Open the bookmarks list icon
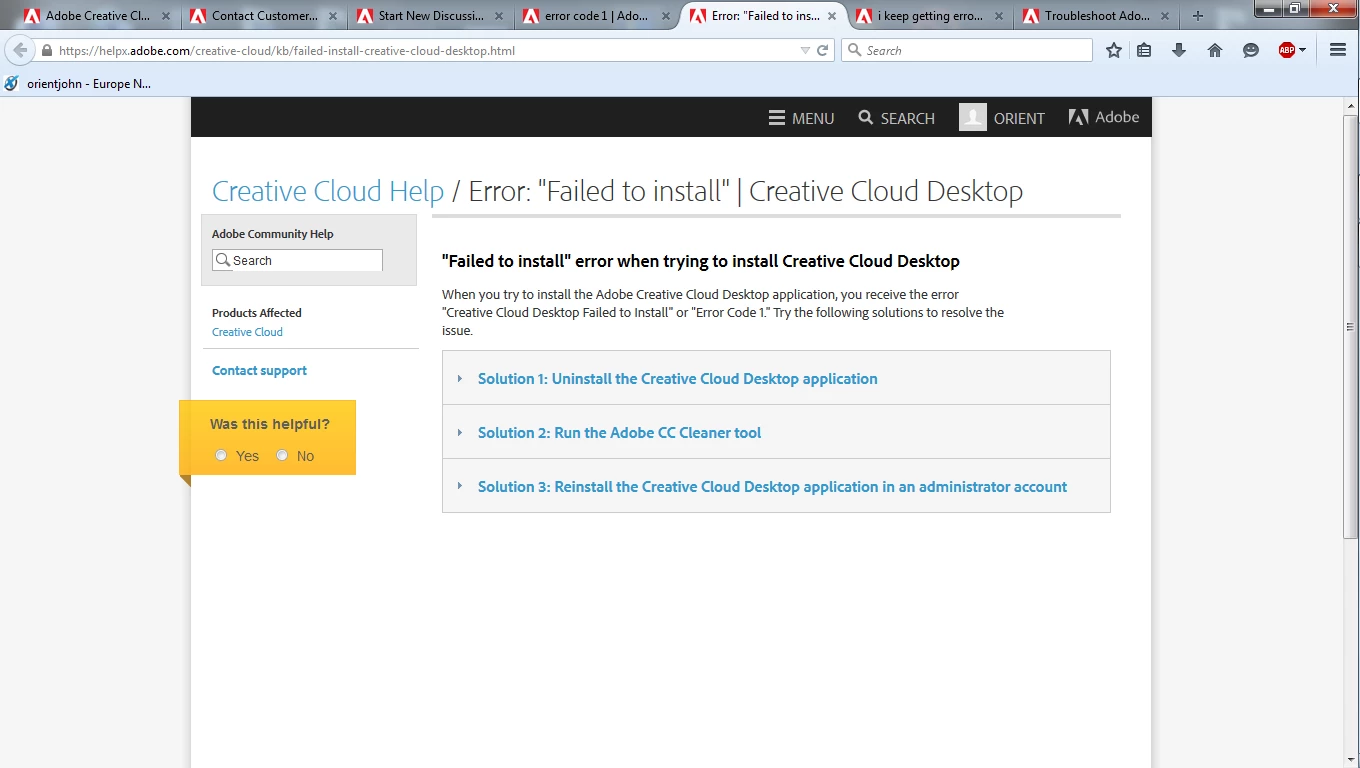This screenshot has height=768, width=1360. (x=1144, y=50)
